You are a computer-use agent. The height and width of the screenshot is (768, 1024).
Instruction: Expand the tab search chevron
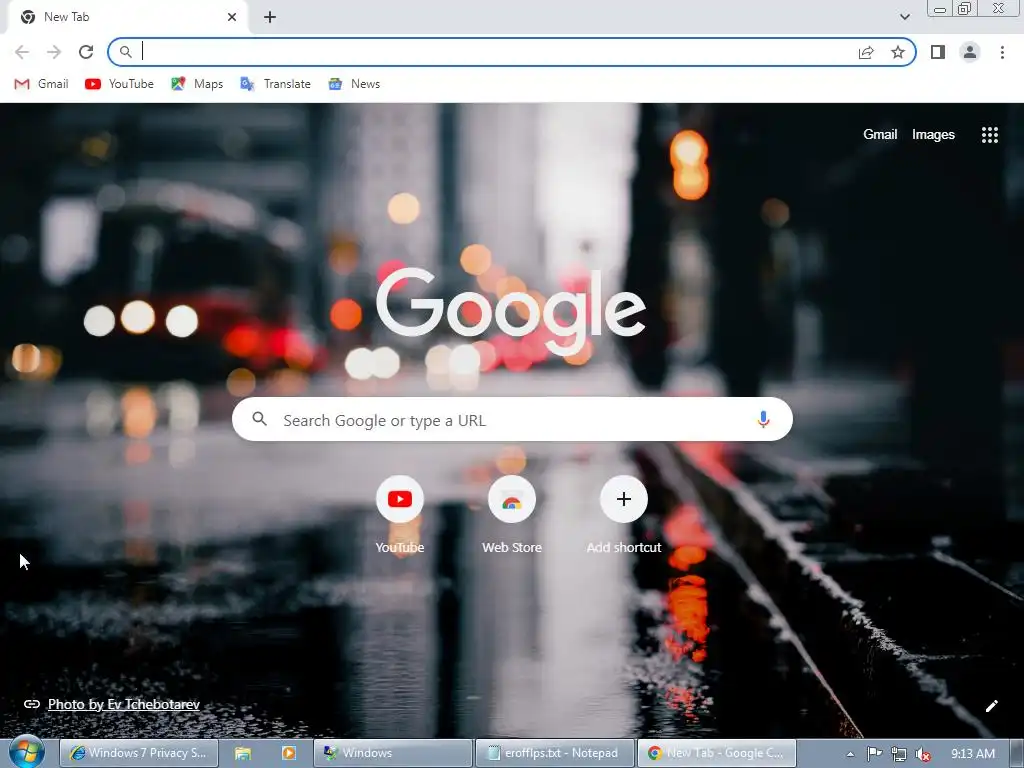coord(904,17)
